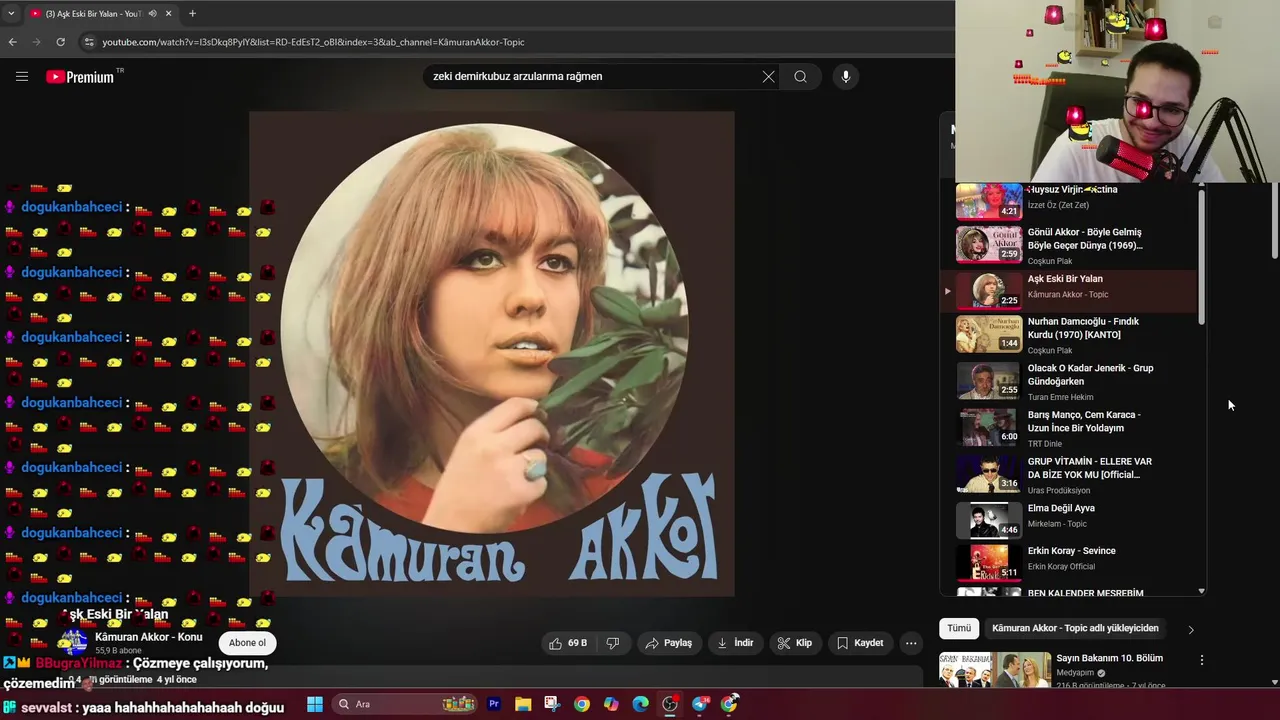Click the Kâmuran Akkor channel avatar
Image resolution: width=1280 pixels, height=720 pixels.
click(x=72, y=643)
